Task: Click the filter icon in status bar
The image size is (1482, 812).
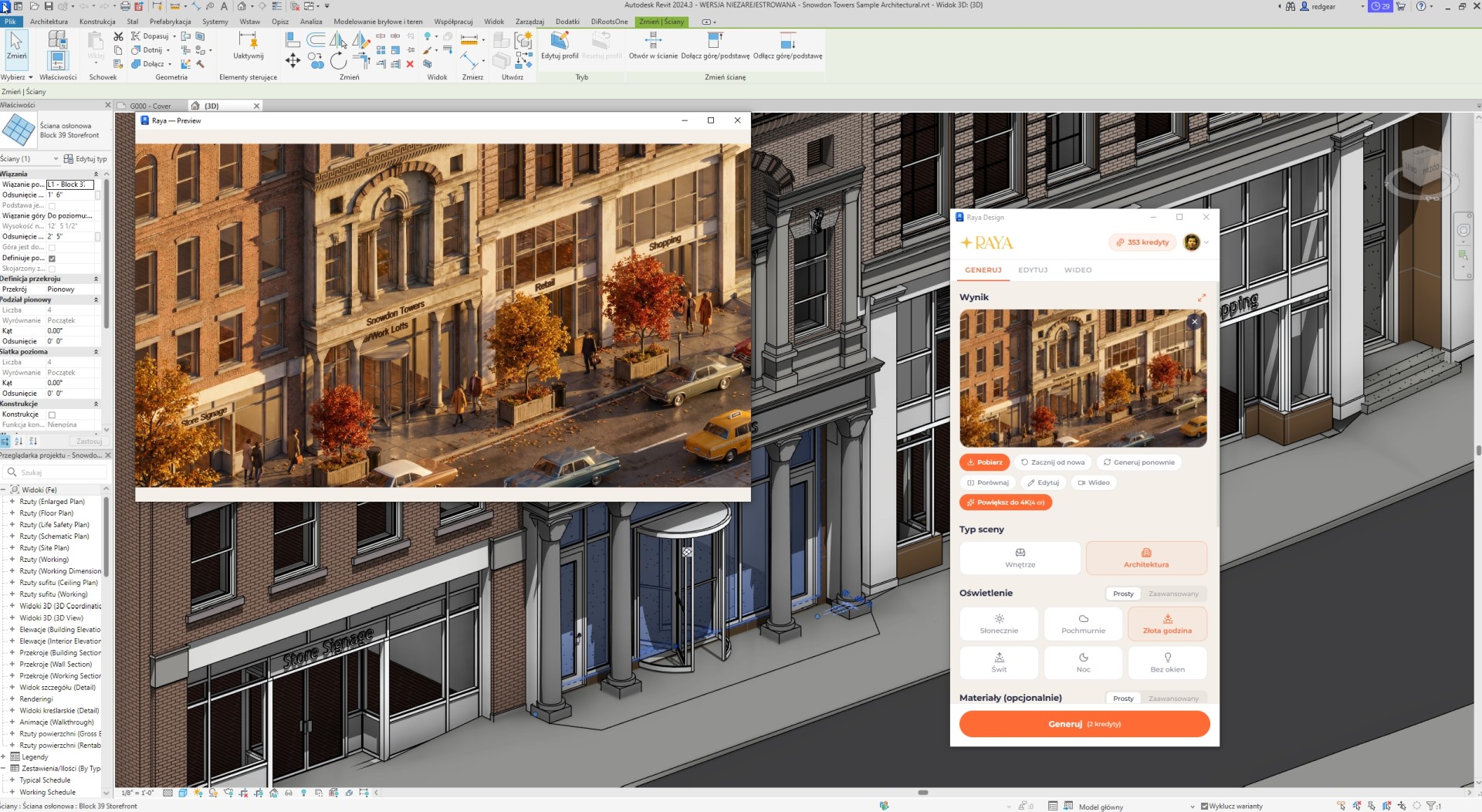Action: pos(1430,806)
